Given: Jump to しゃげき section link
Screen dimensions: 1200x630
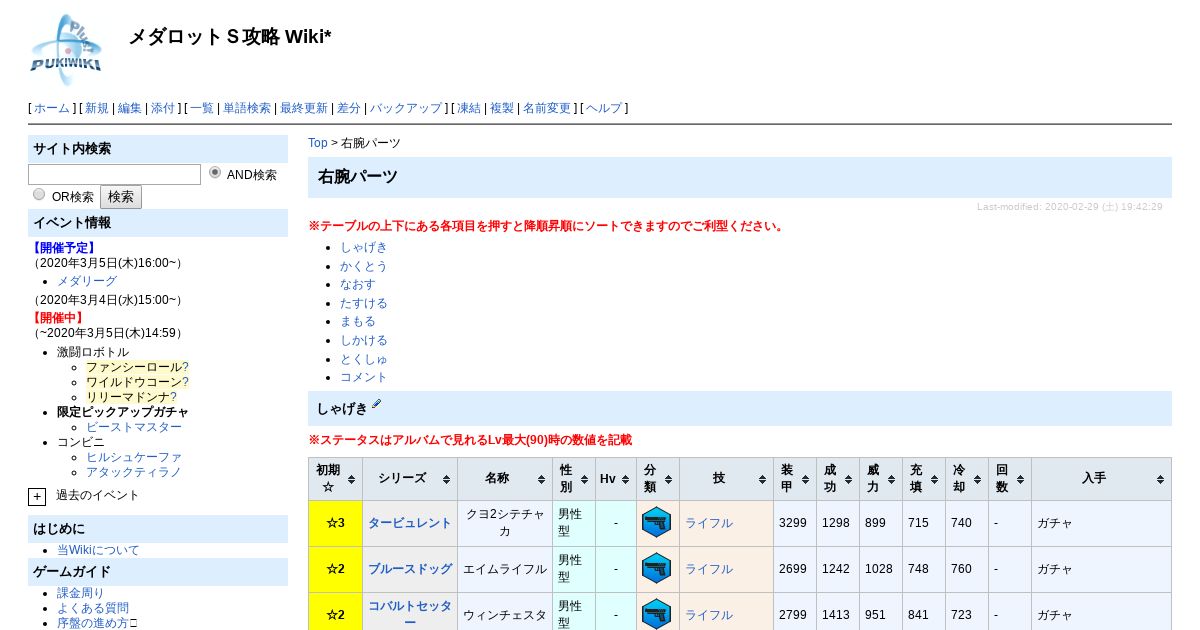Looking at the screenshot, I should tap(364, 247).
